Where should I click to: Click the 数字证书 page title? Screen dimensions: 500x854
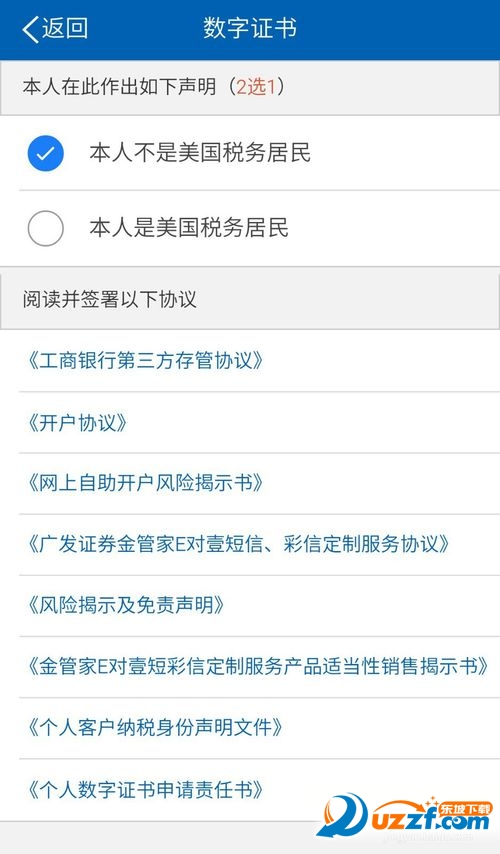[250, 28]
